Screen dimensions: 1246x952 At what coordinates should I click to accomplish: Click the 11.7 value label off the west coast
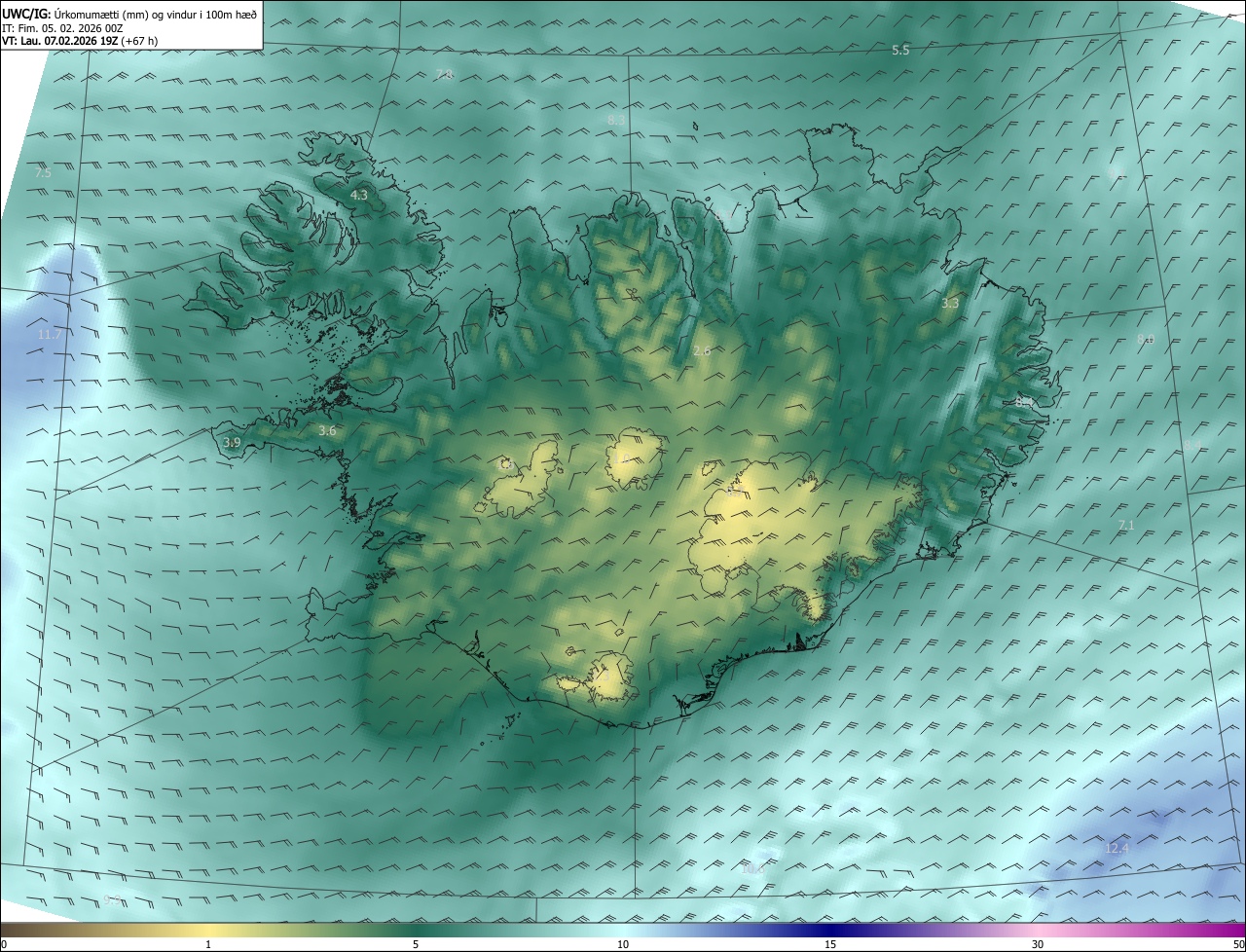(x=49, y=335)
